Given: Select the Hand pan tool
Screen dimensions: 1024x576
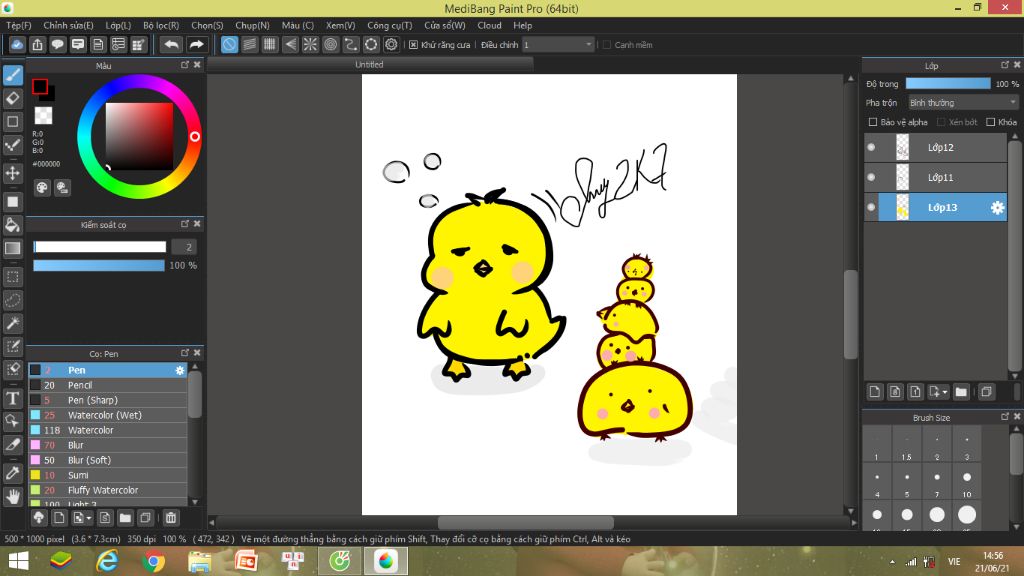Looking at the screenshot, I should 12,496.
